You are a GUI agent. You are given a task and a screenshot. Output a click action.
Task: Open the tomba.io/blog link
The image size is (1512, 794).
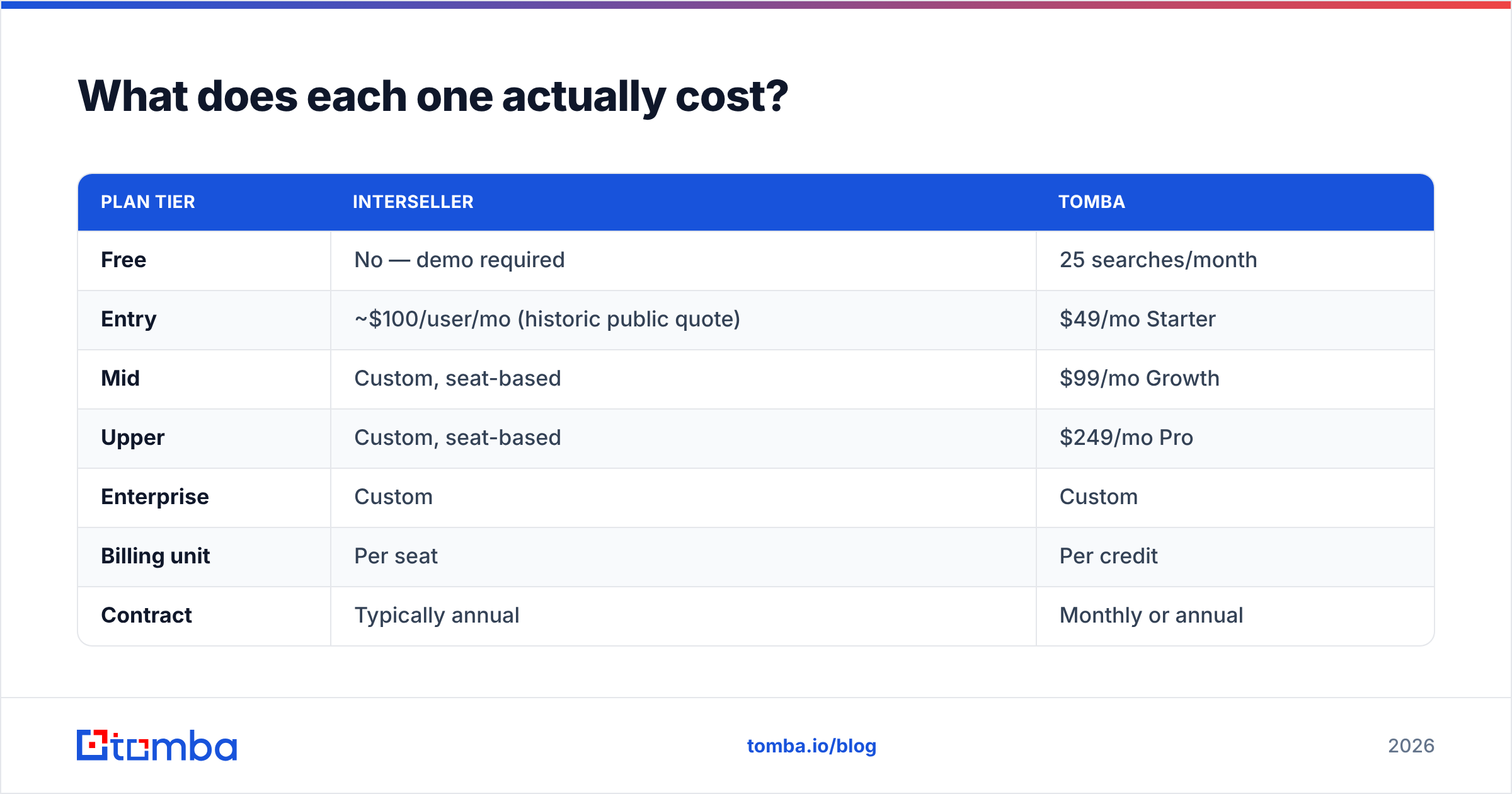tap(811, 746)
